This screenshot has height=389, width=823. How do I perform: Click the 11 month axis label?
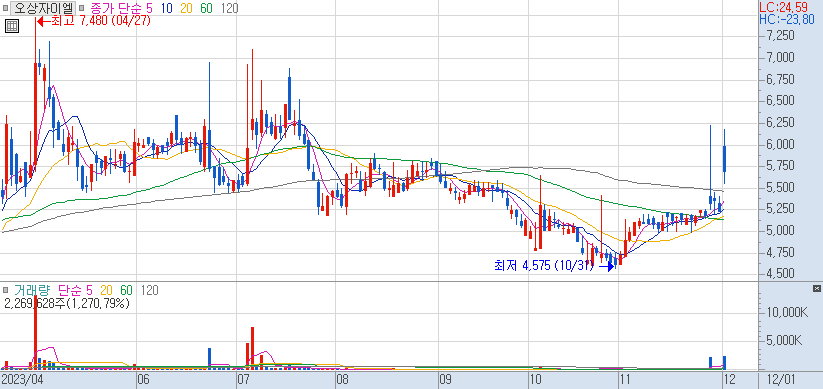626,379
